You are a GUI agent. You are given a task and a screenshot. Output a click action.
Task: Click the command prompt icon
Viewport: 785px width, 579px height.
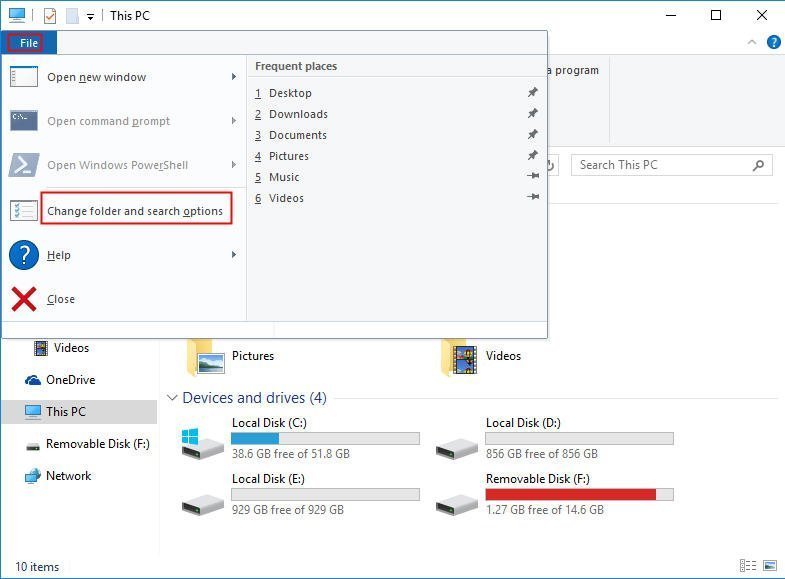coord(24,121)
